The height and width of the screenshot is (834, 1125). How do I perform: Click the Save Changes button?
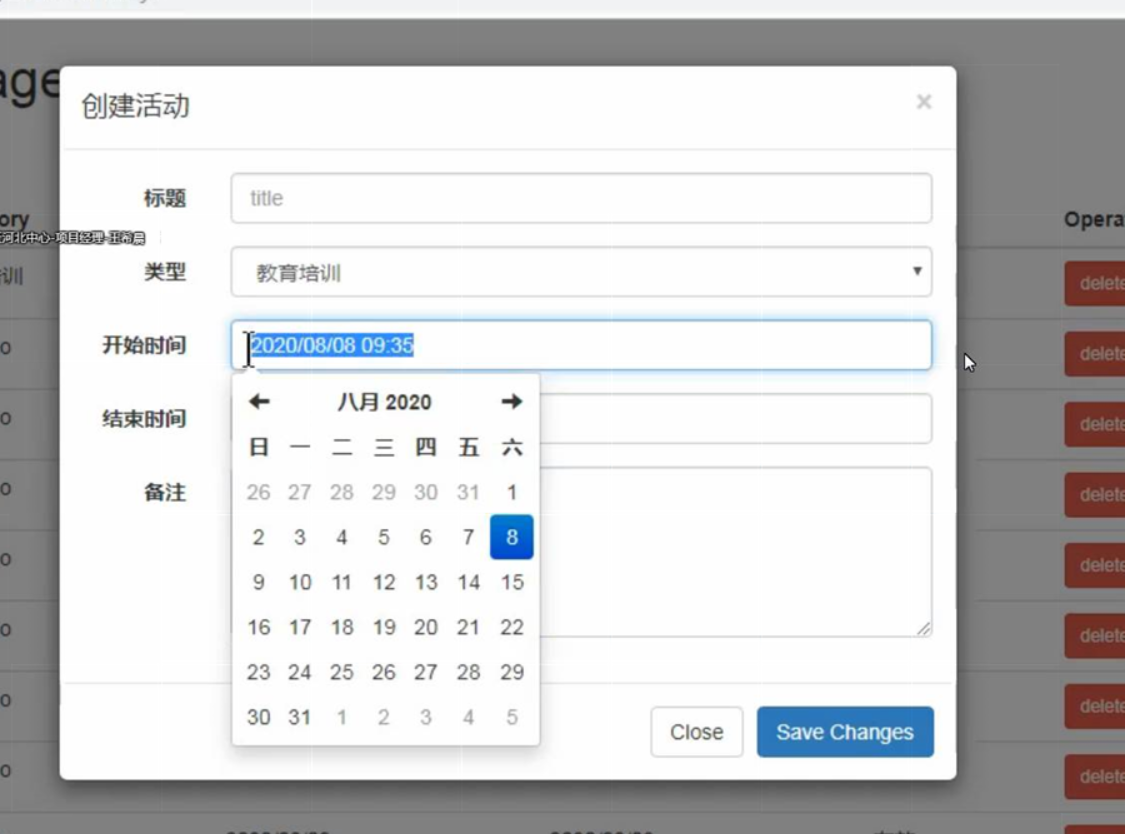pos(845,732)
